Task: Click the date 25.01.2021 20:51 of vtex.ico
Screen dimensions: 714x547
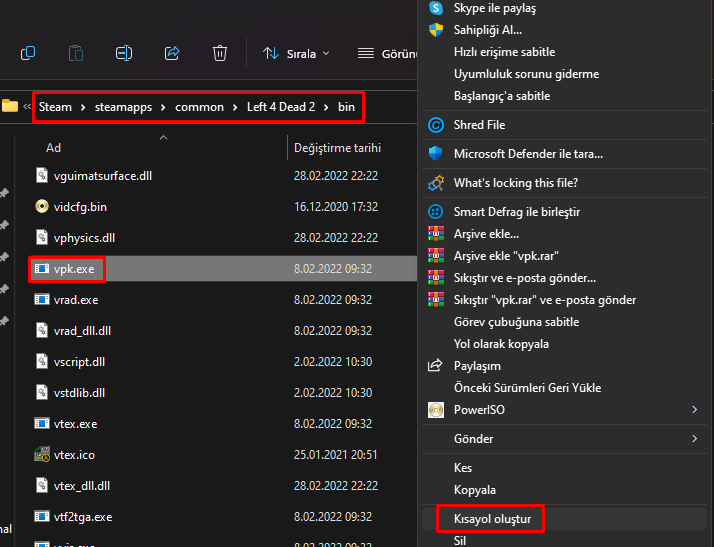Action: point(336,455)
